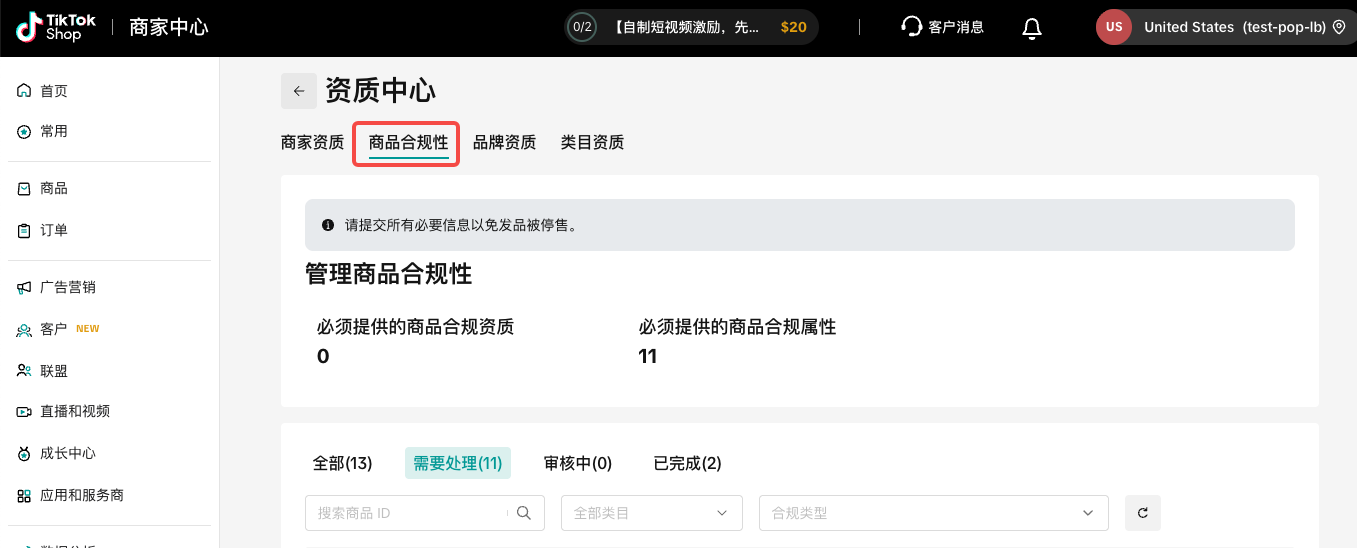
Task: Open 直播和视频 in the sidebar
Action: 75,411
